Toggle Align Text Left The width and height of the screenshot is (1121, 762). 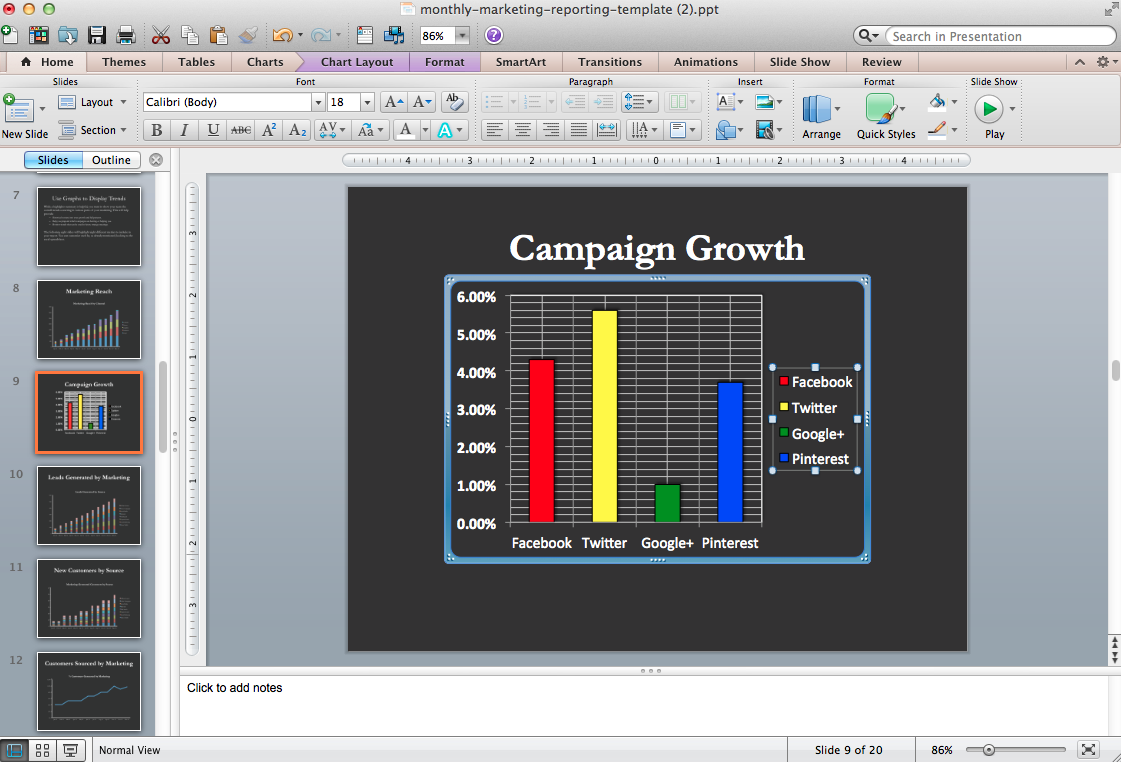pyautogui.click(x=495, y=130)
